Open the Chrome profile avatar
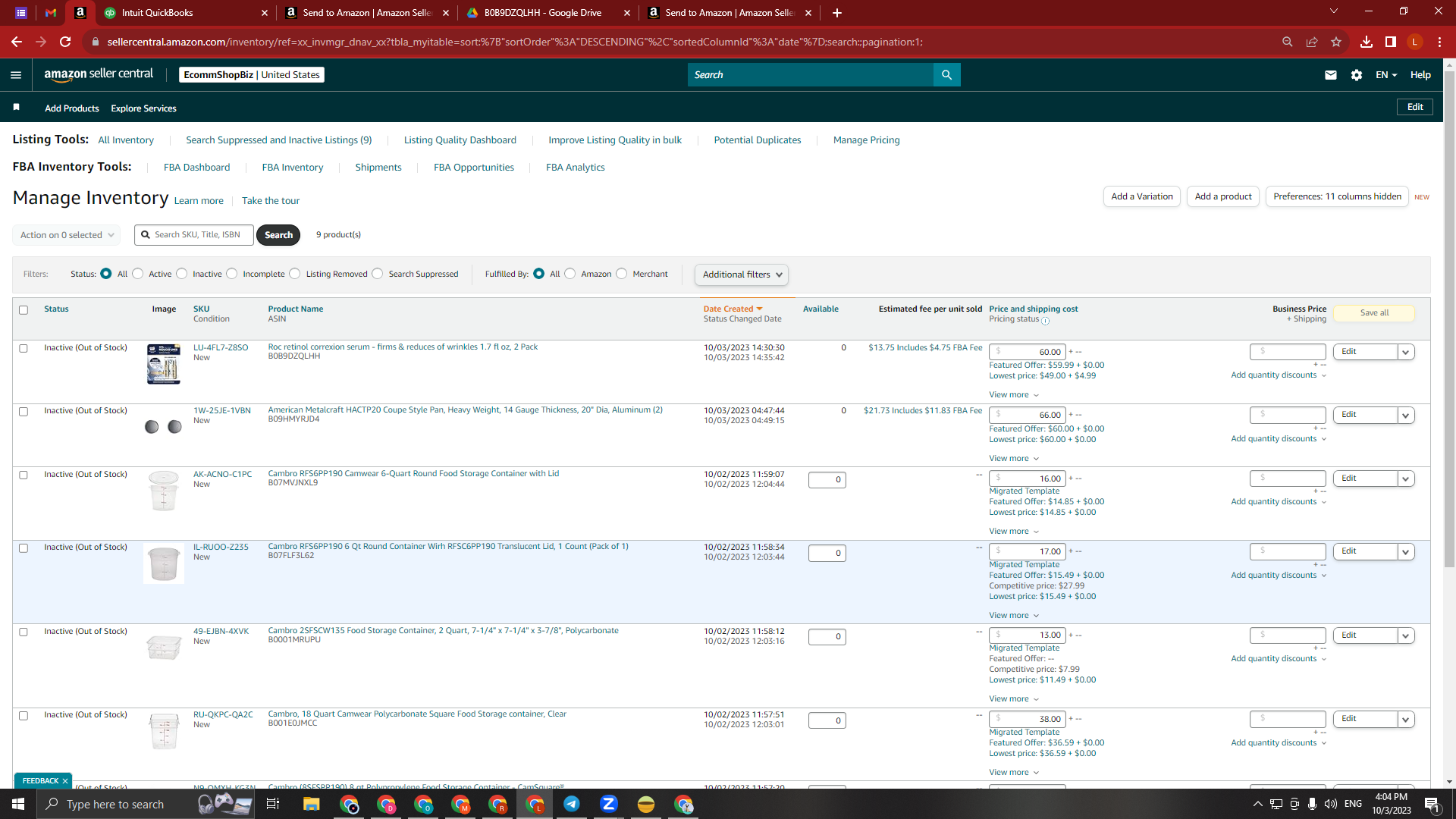Screen dimensions: 1456x819 (1415, 42)
